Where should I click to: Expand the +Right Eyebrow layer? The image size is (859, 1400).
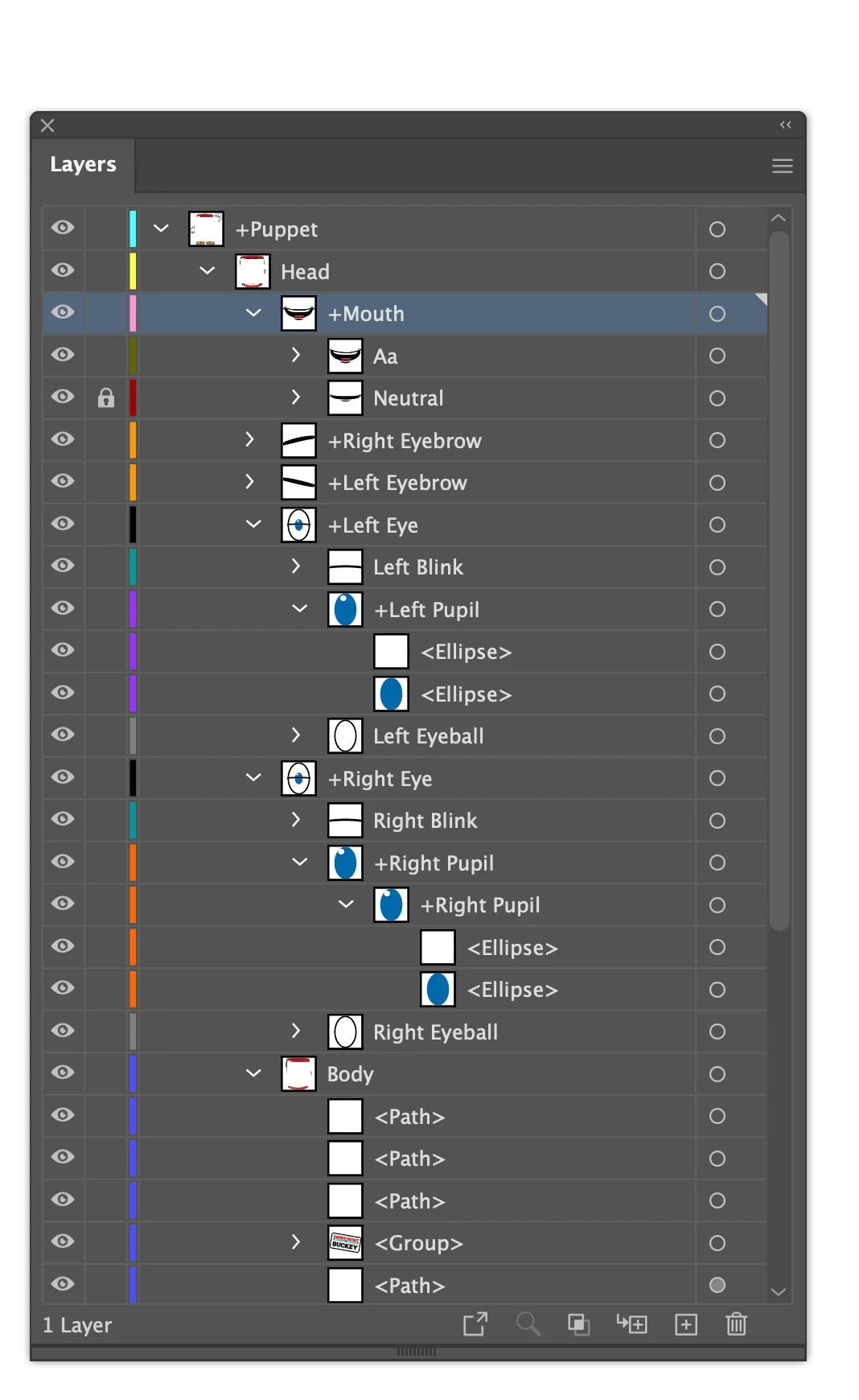click(x=250, y=439)
